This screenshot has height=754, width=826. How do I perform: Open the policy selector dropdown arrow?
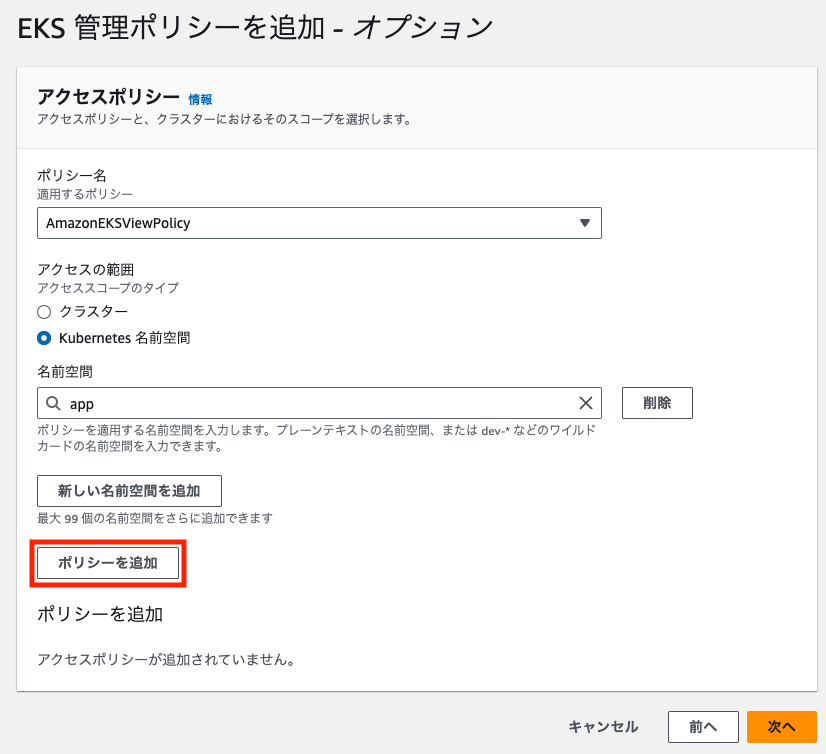click(585, 223)
